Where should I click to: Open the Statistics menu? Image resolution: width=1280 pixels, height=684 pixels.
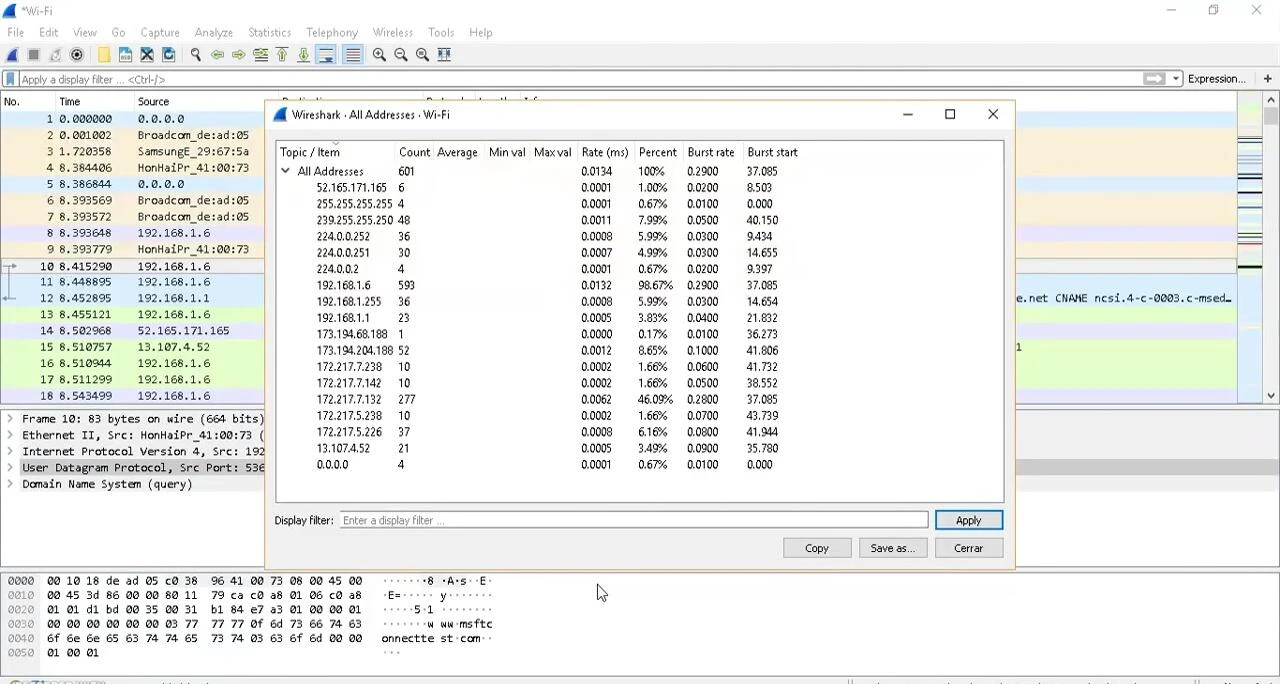269,32
